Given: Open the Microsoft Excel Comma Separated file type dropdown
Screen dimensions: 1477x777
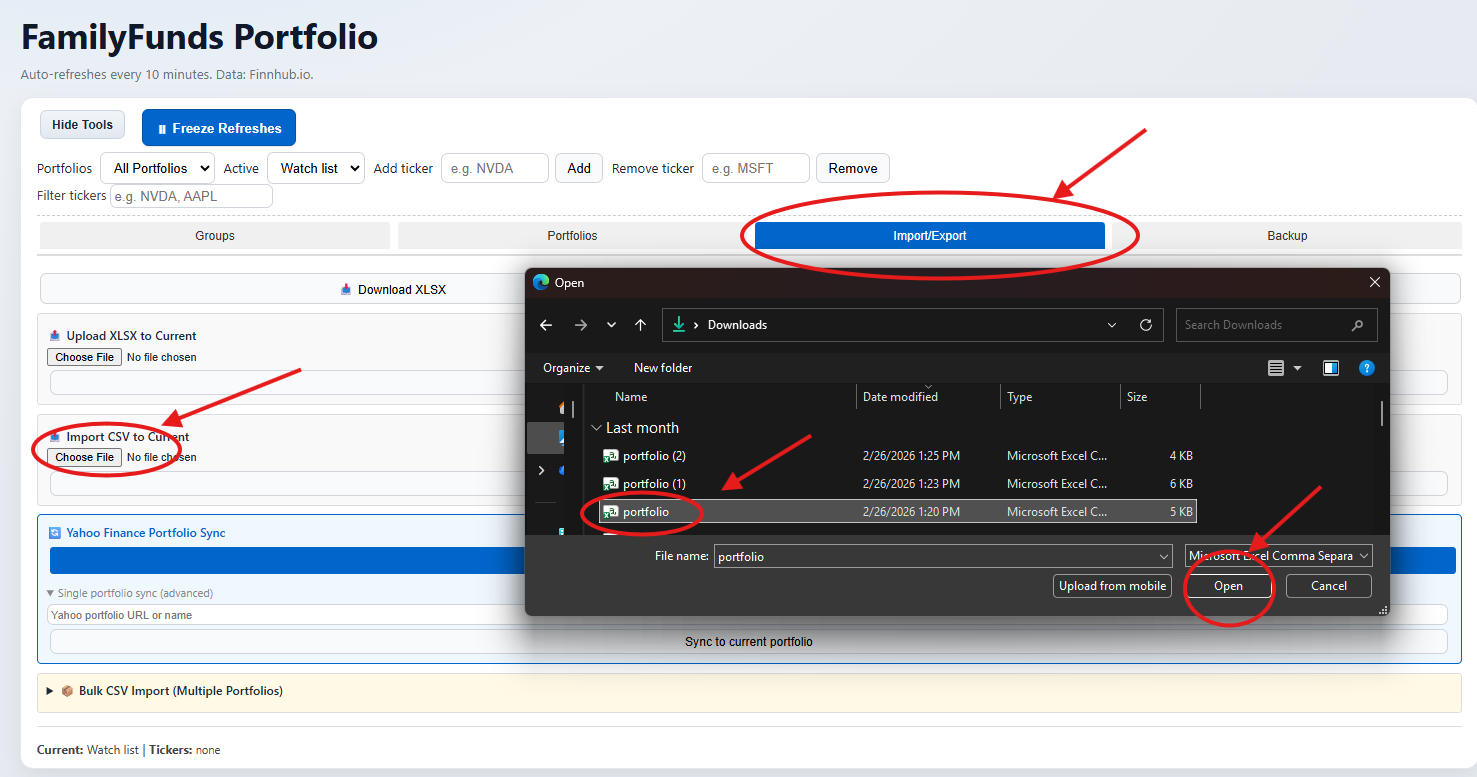Looking at the screenshot, I should click(1278, 555).
